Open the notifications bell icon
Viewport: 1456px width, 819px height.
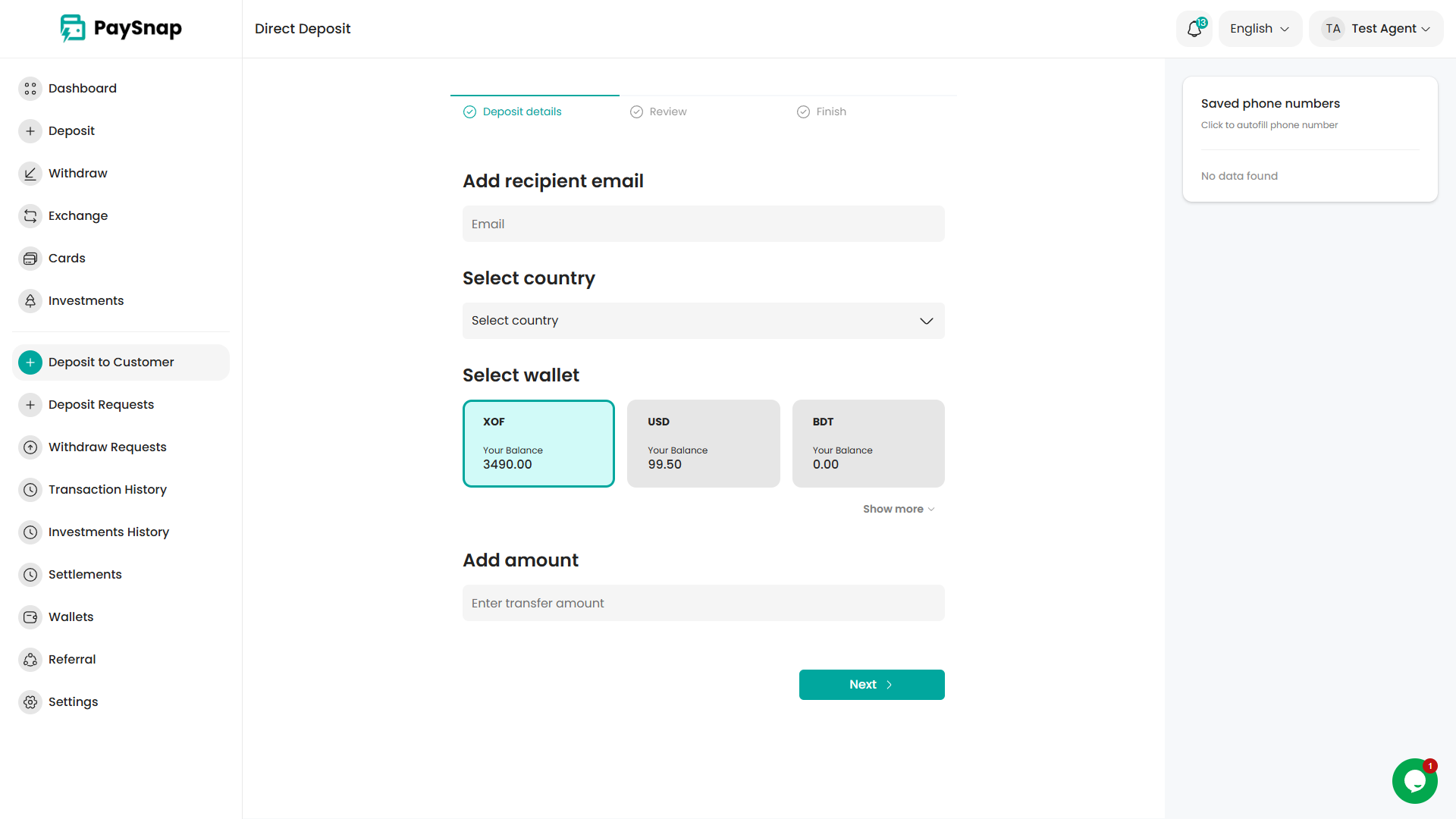click(1194, 29)
